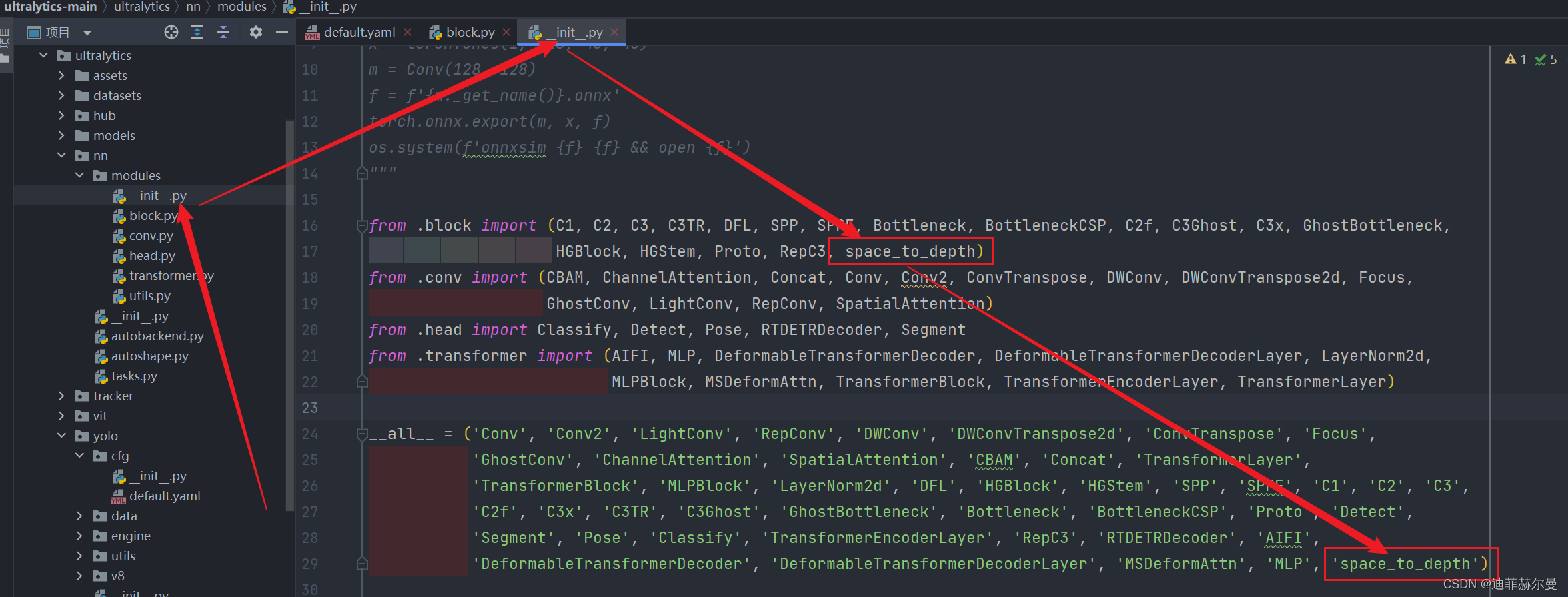Expand the vit folder
The width and height of the screenshot is (1568, 597).
[x=62, y=416]
